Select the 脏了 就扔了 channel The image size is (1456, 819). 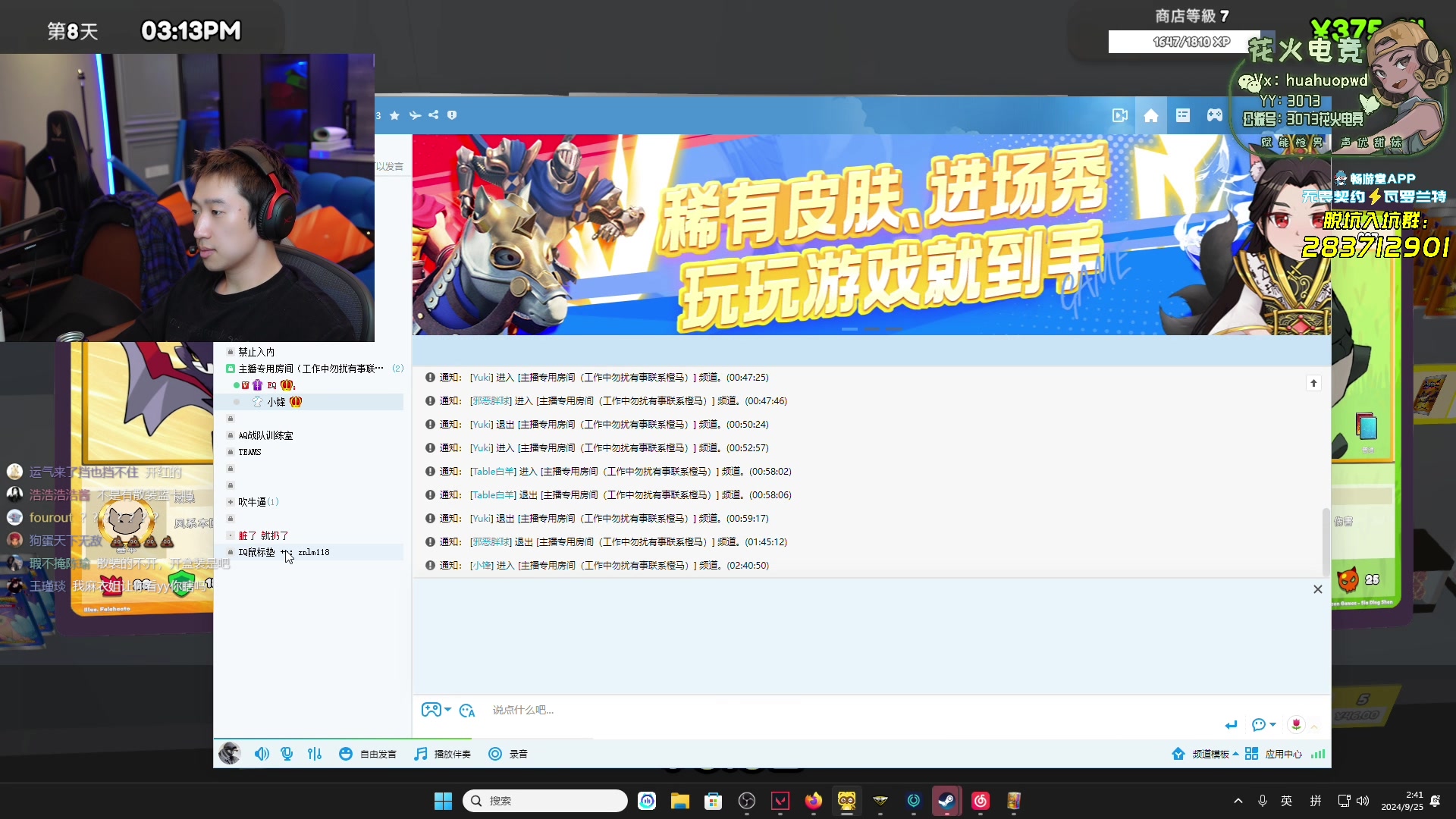[263, 535]
